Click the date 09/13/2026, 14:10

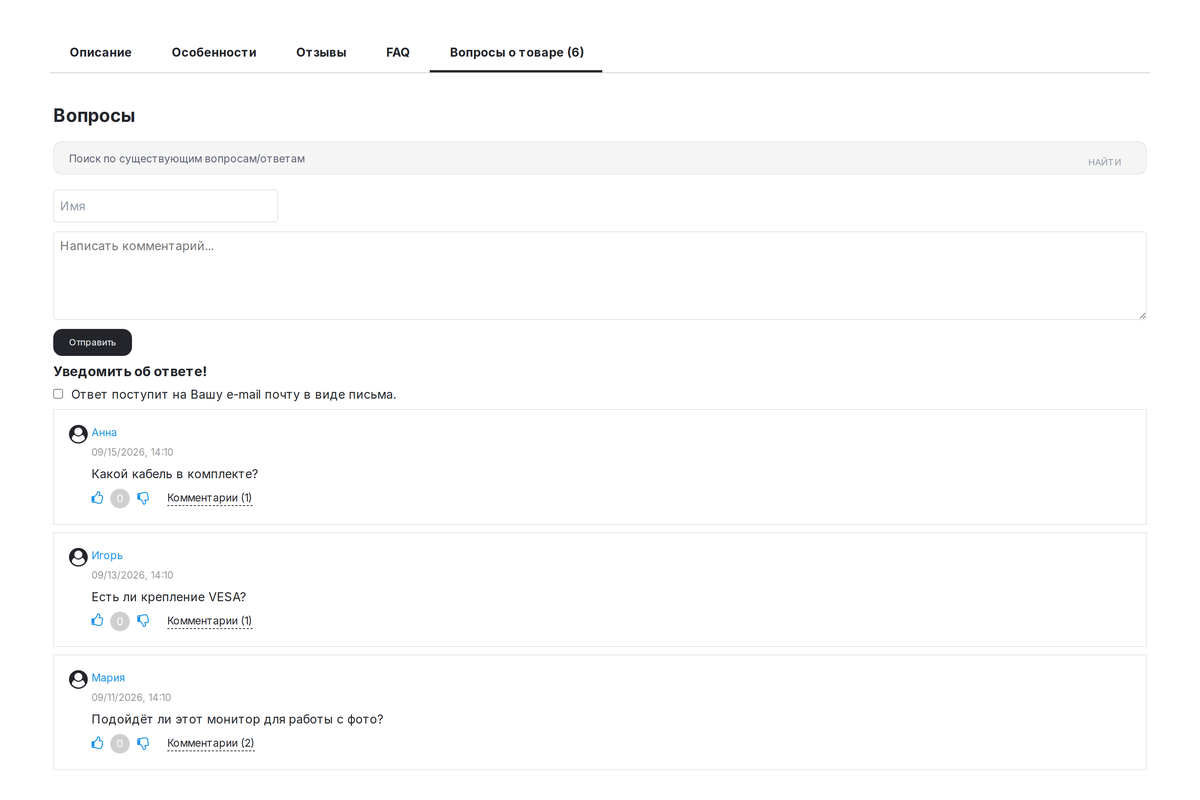(x=132, y=575)
